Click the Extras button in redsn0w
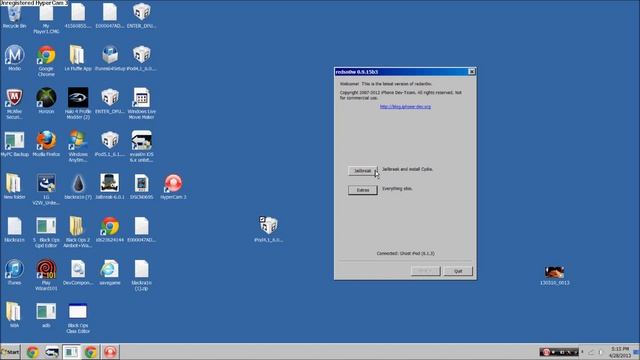Screen dimensions: 640x360 (362, 190)
